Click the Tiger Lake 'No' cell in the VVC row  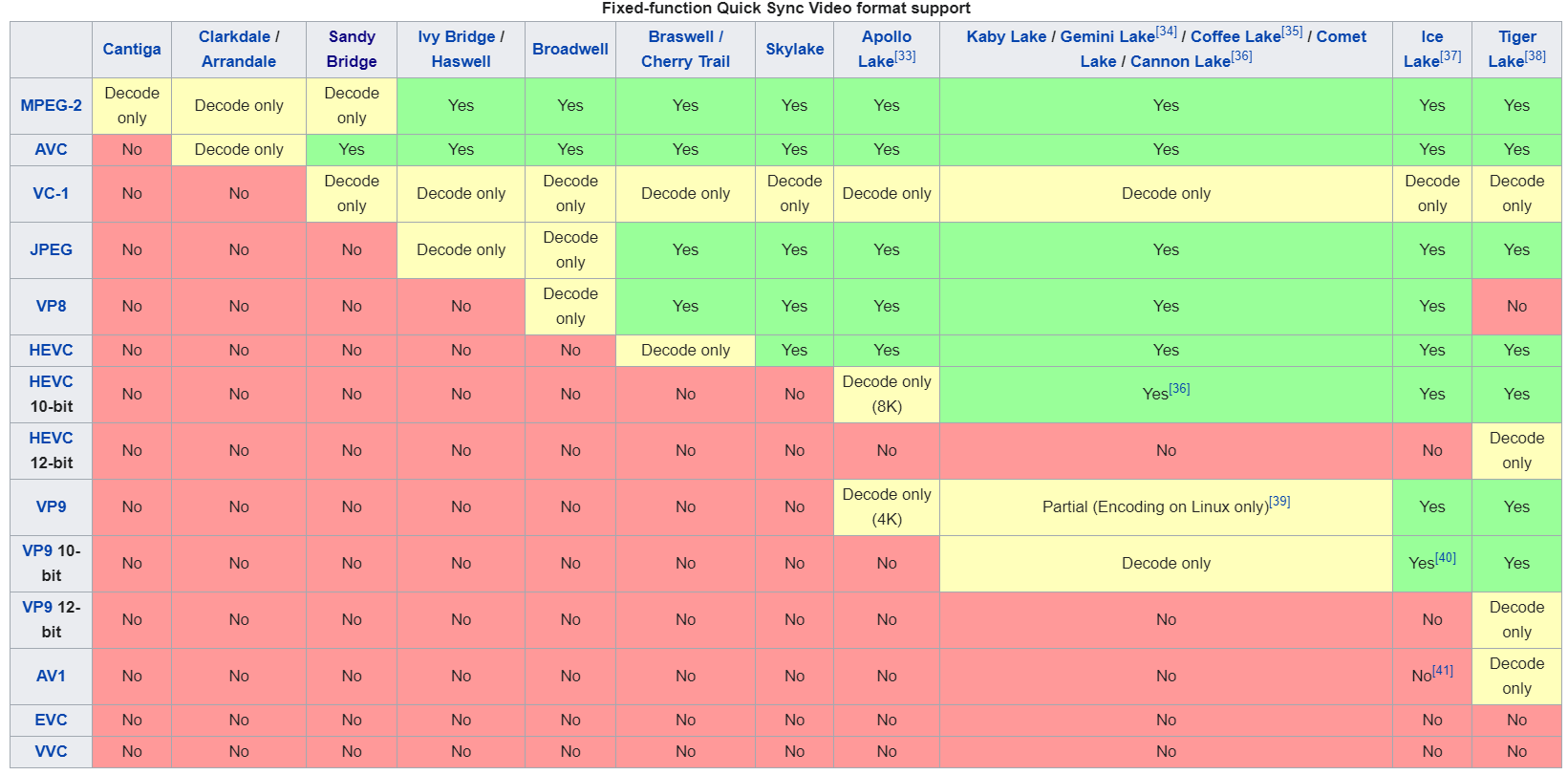[x=1516, y=751]
